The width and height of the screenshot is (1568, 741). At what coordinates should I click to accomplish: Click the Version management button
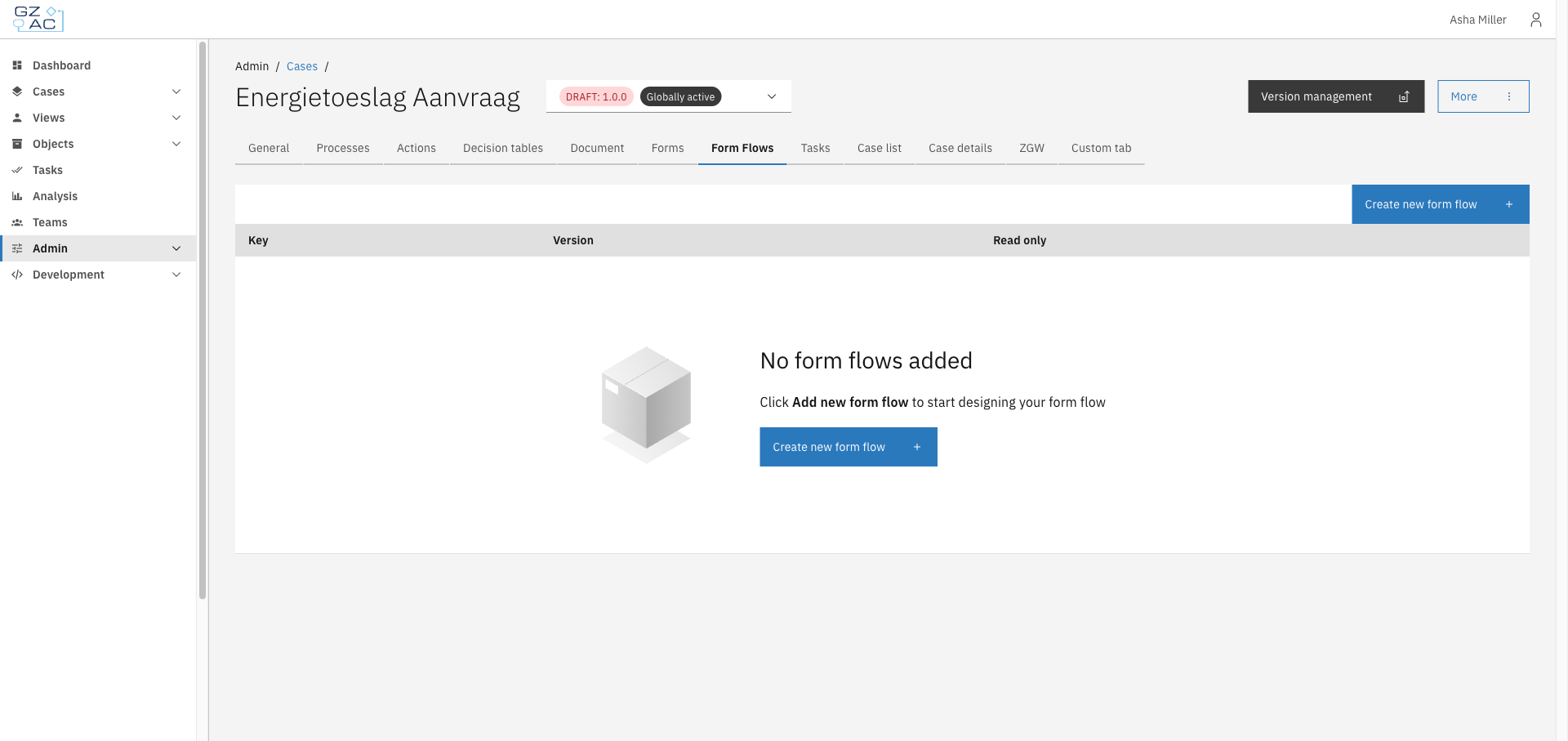(x=1336, y=96)
